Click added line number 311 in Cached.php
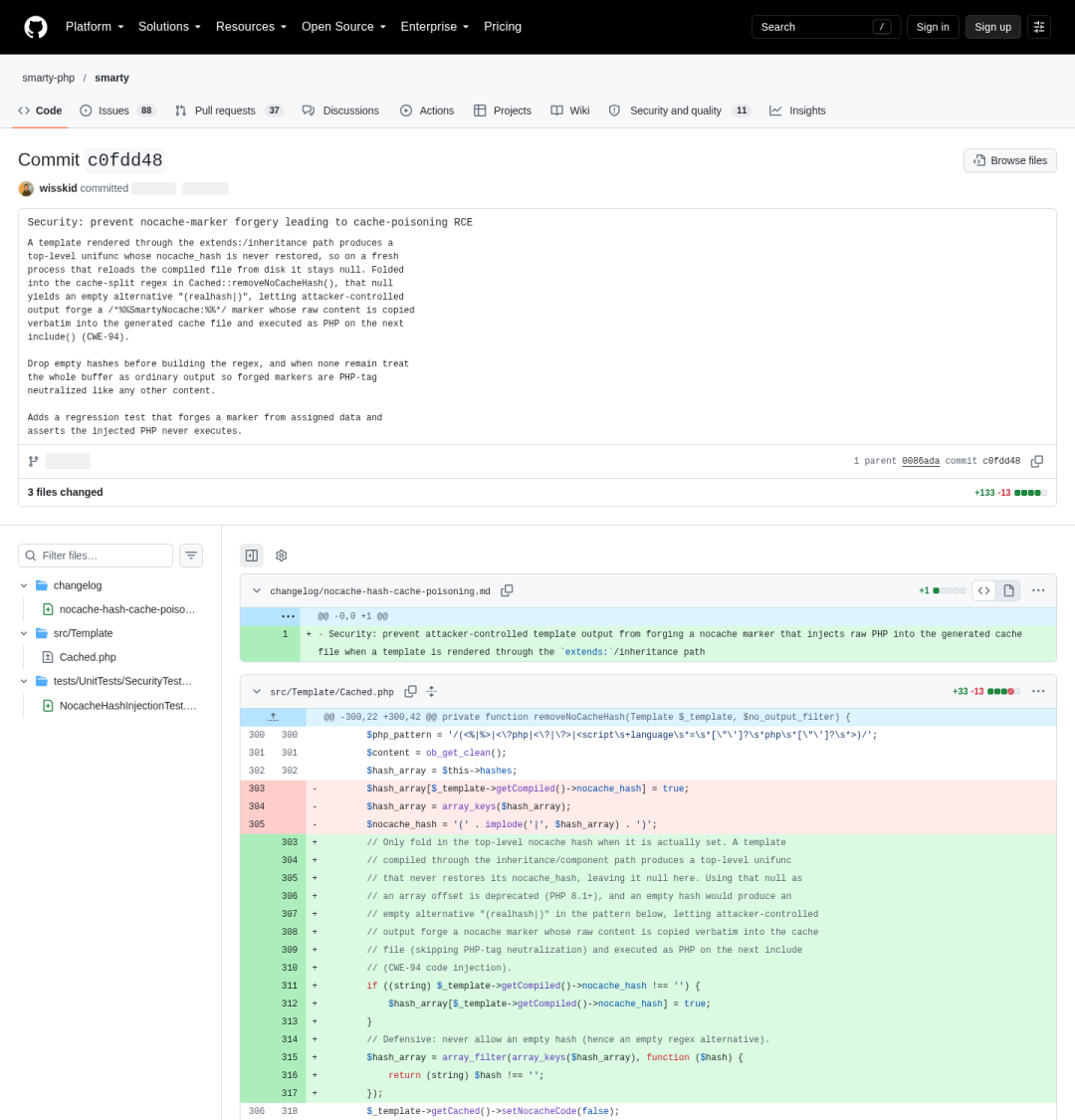Screen dimensions: 1075x1120 pos(290,986)
